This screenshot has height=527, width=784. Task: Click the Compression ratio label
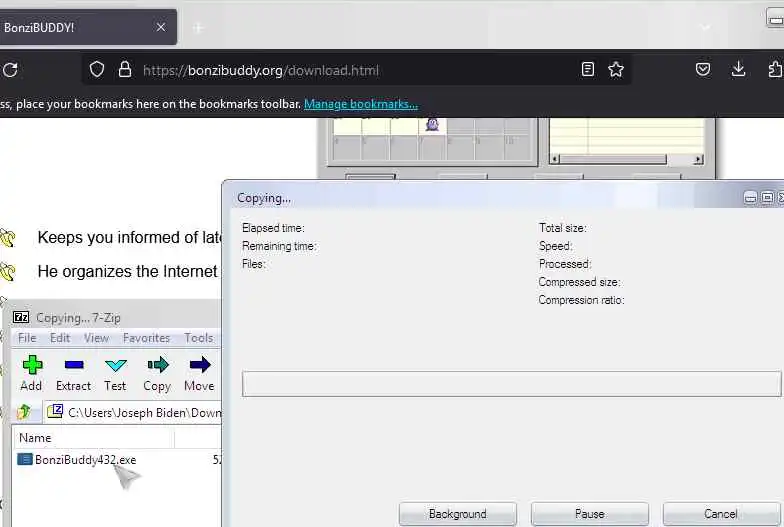[x=582, y=300]
